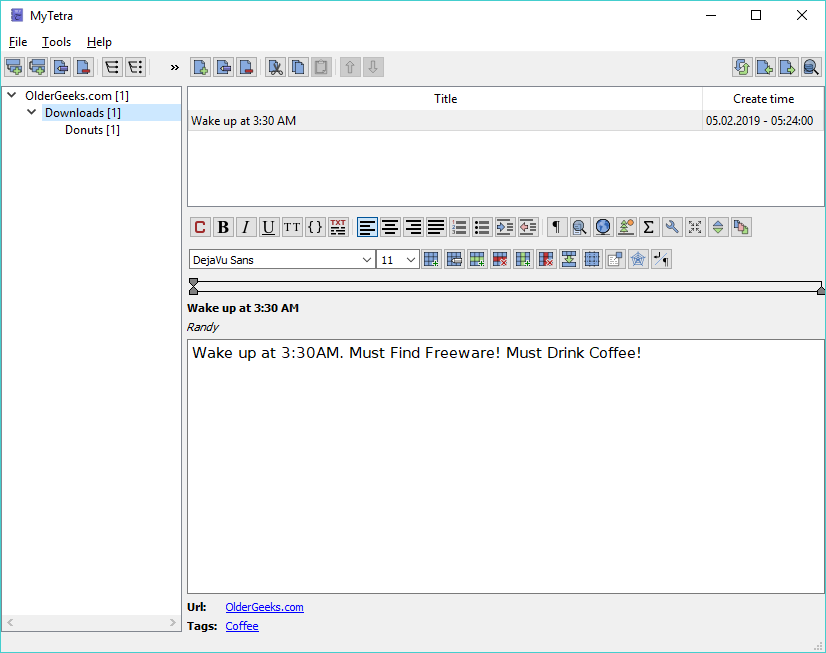This screenshot has height=653, width=826.
Task: Go to the previous viewed note
Action: (x=765, y=67)
